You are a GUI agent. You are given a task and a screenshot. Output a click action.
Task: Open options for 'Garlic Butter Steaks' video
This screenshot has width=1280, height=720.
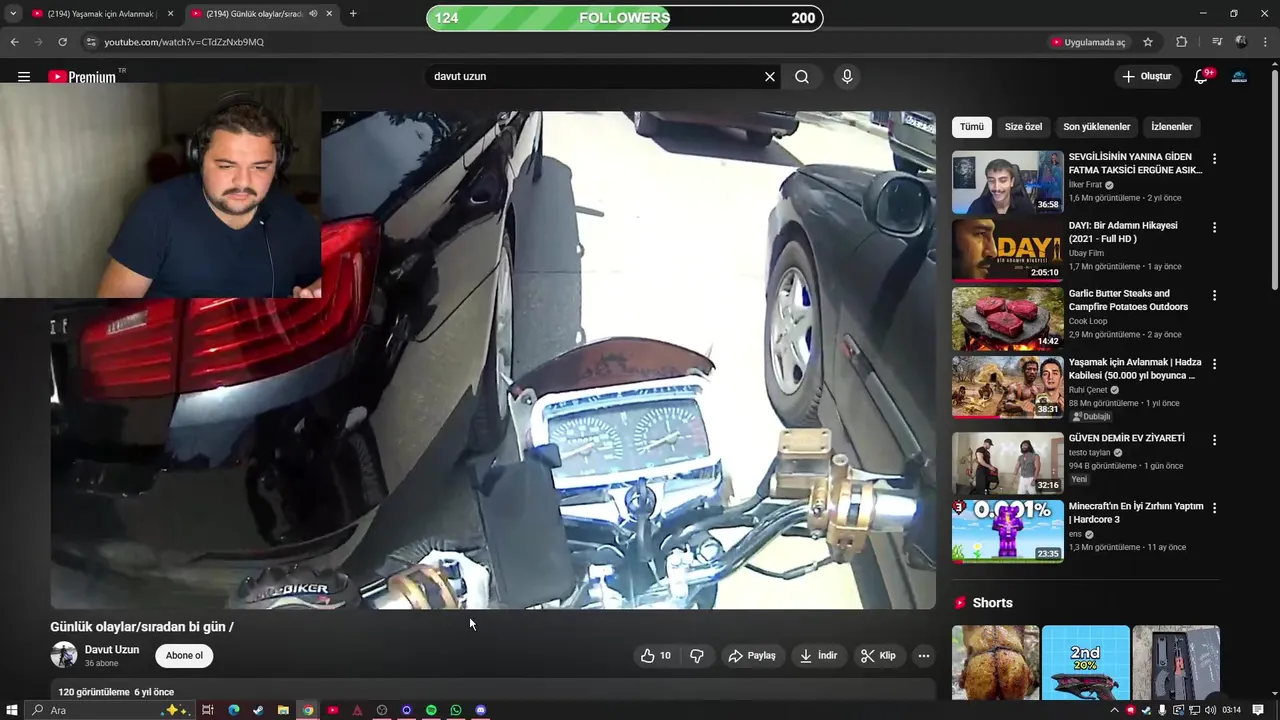(1214, 295)
